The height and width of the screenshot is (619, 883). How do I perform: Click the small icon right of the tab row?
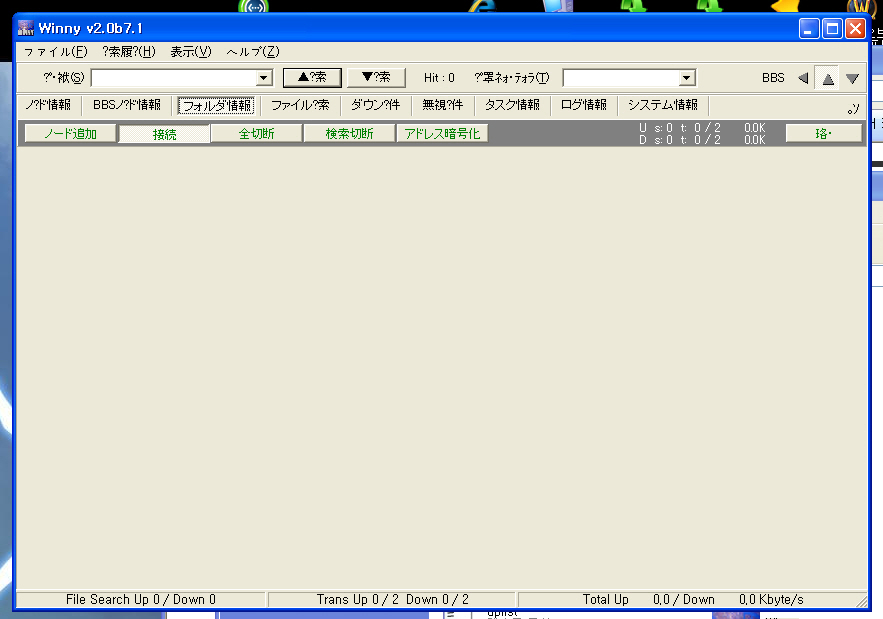click(x=853, y=109)
